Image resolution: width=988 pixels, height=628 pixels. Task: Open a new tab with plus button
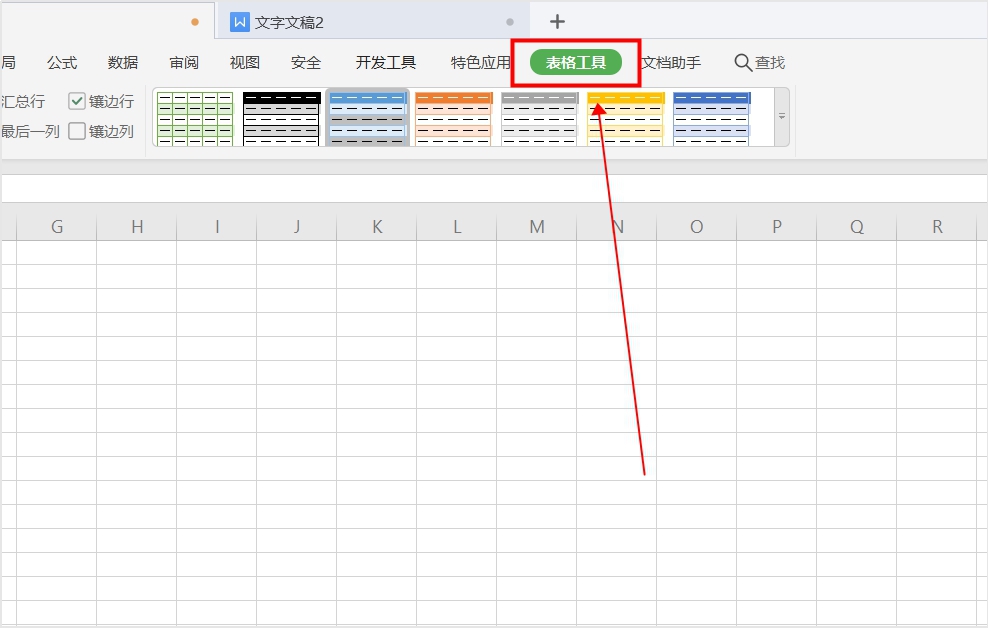click(x=557, y=22)
